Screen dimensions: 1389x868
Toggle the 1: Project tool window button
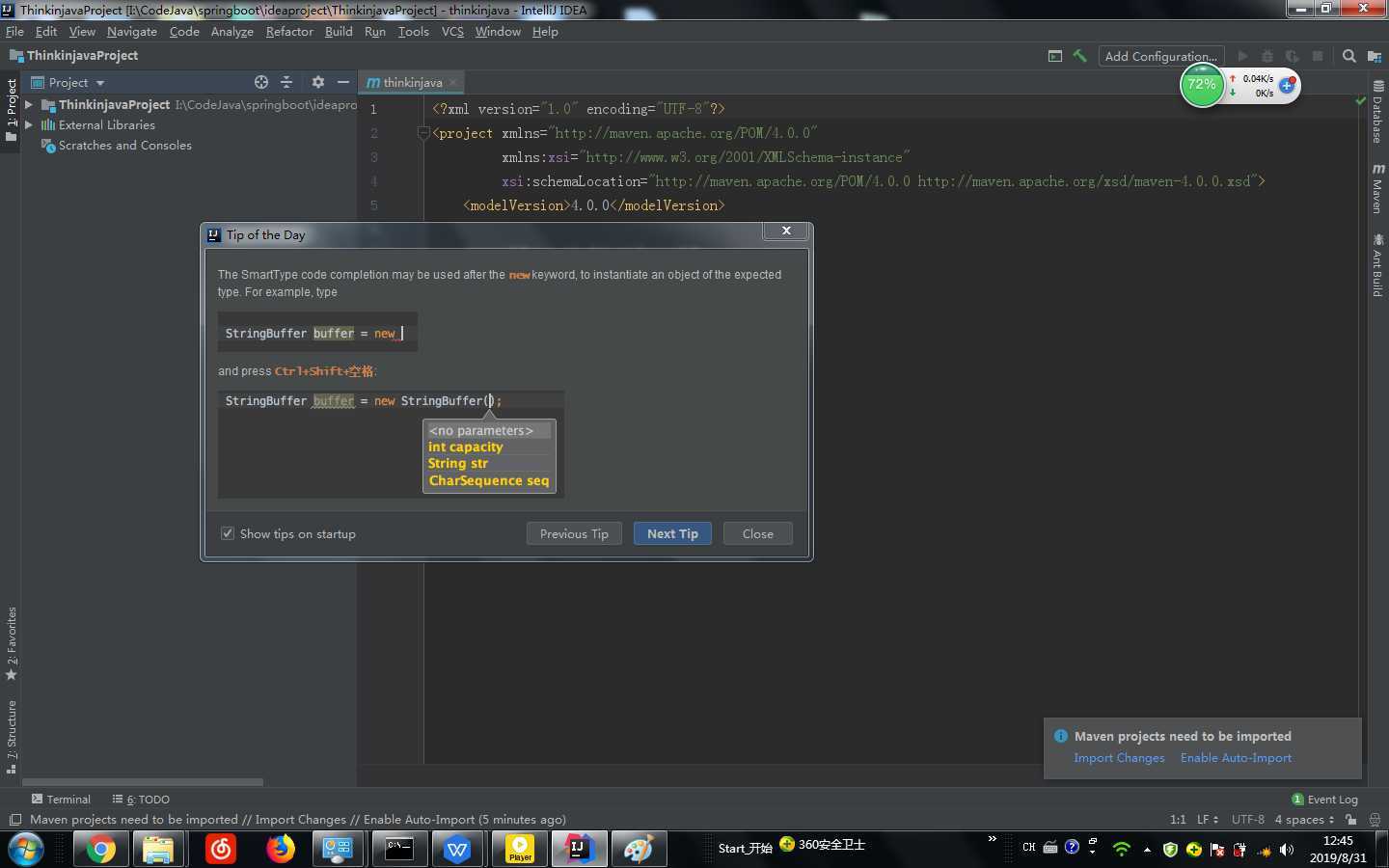[11, 110]
